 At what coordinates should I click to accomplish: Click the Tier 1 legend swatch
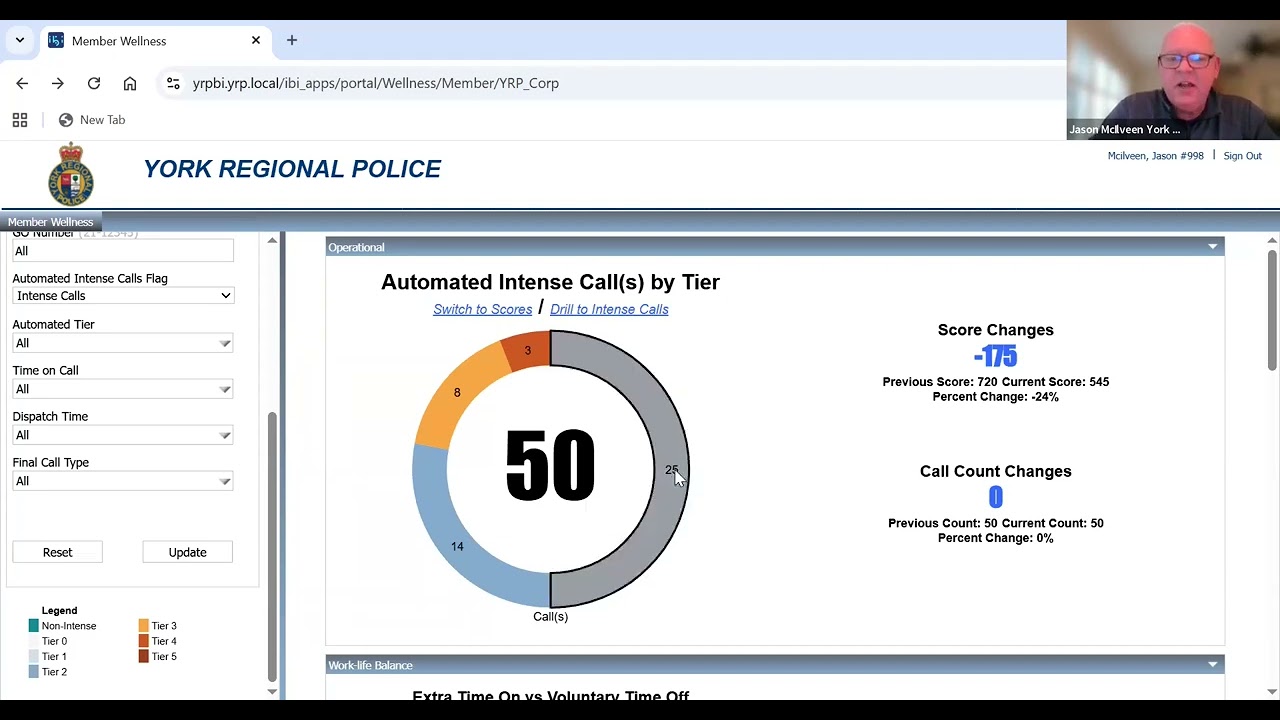click(34, 657)
